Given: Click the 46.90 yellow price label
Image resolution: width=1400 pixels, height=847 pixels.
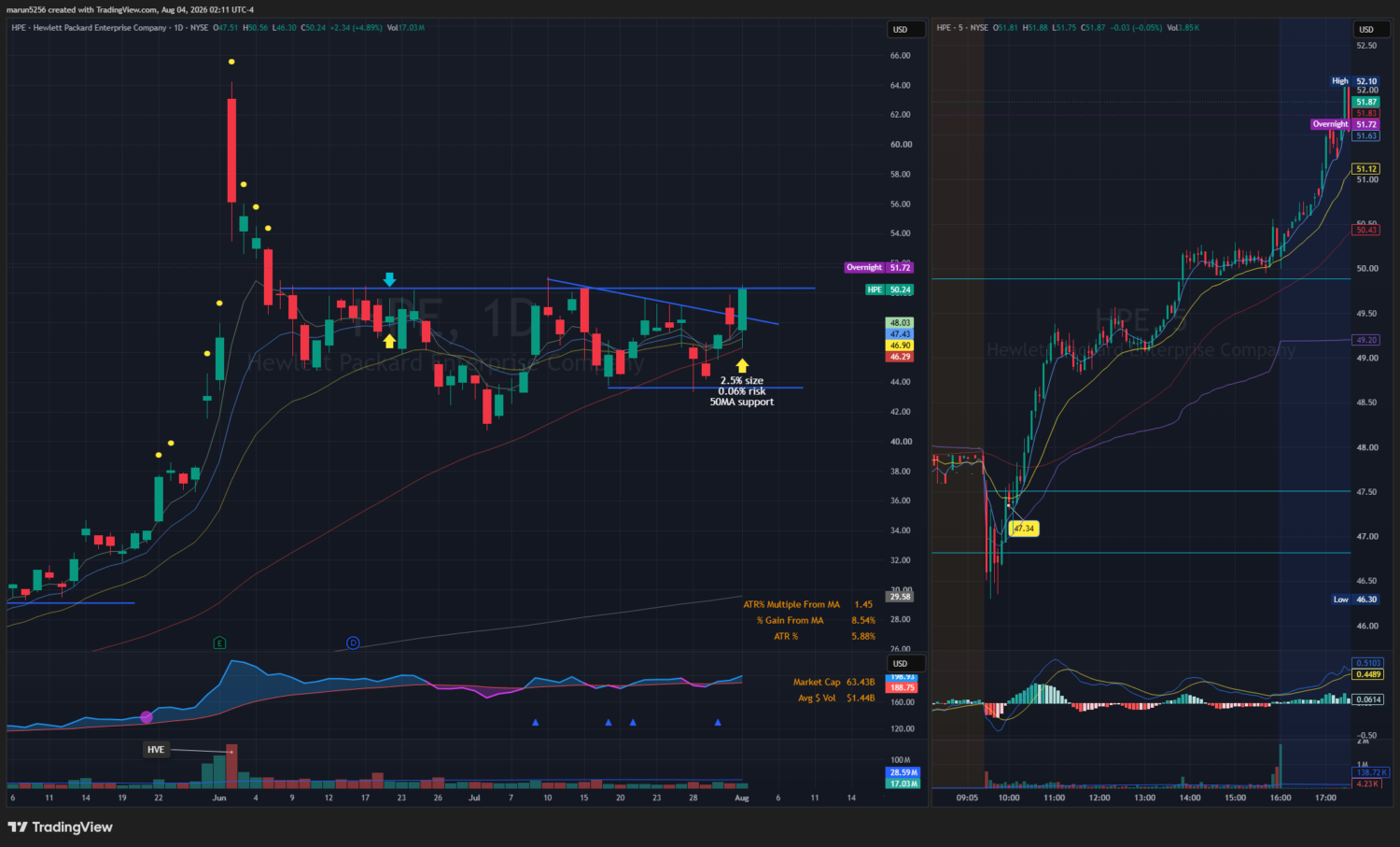Looking at the screenshot, I should tap(900, 346).
